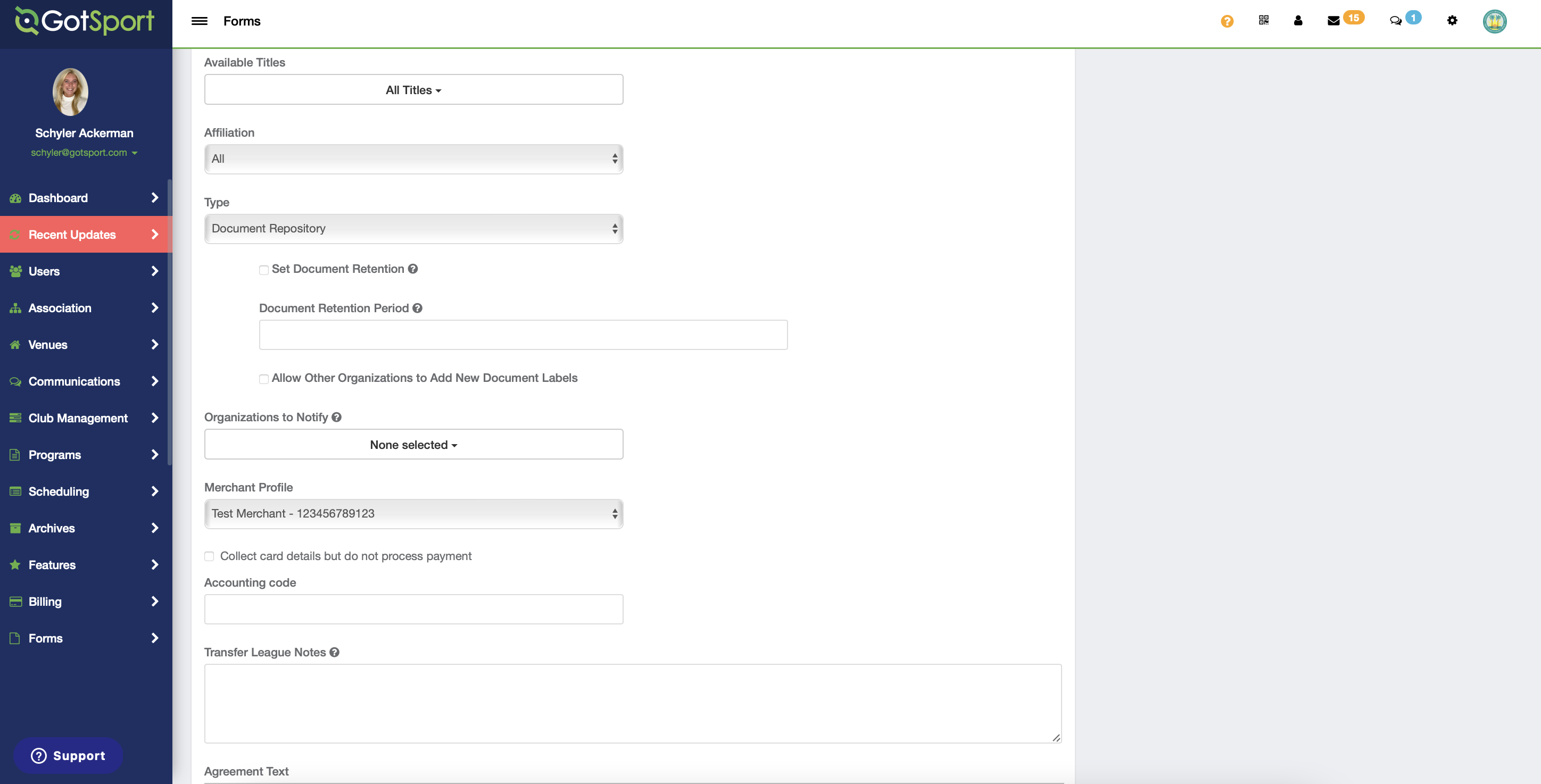Expand the Venues chevron

pyautogui.click(x=155, y=345)
